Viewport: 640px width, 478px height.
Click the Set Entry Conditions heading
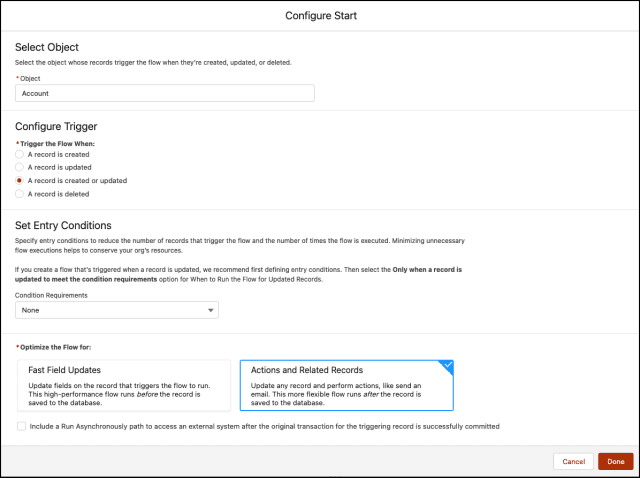(63, 225)
